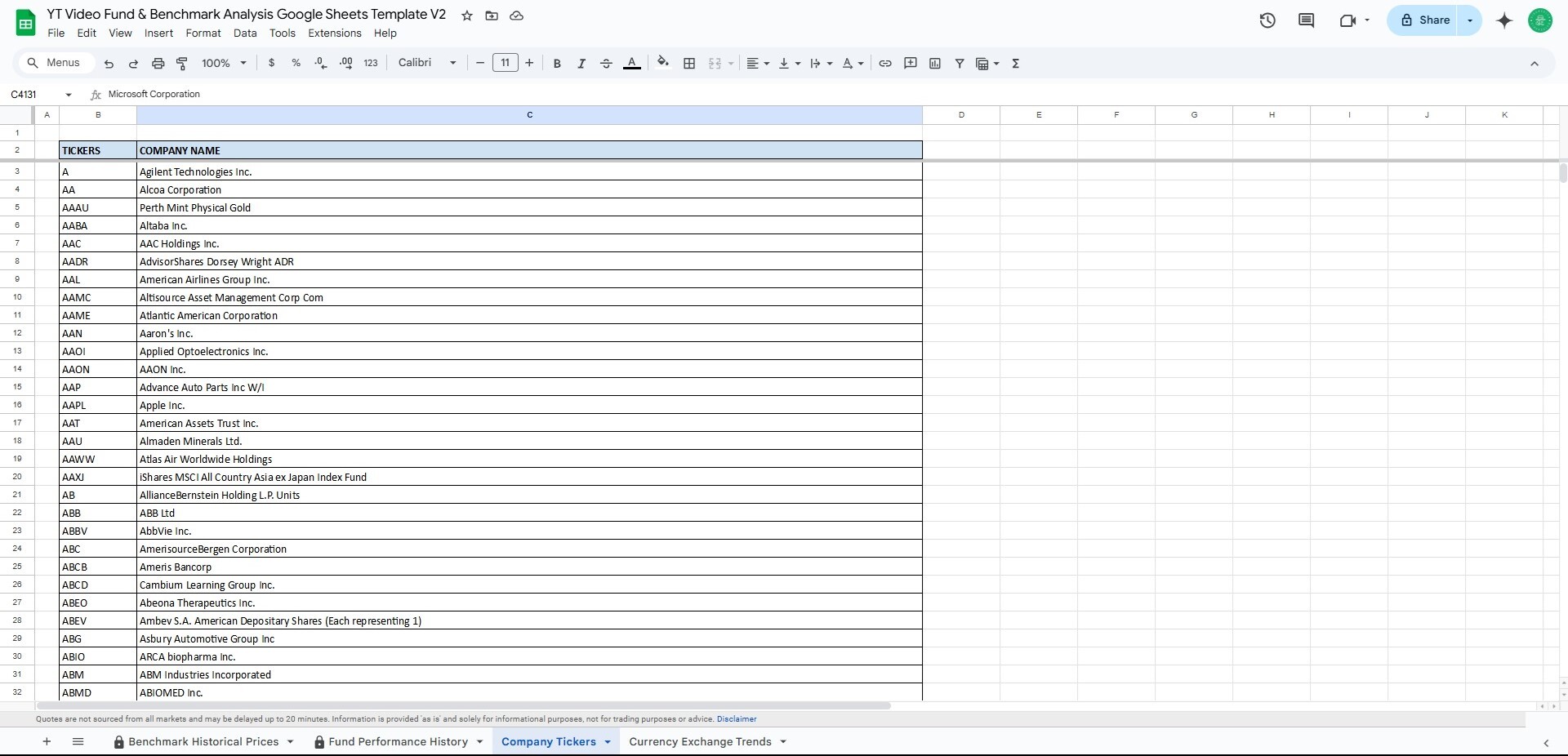Switch to Fund Performance History tab
Screen dimensions: 1568x756
point(398,741)
